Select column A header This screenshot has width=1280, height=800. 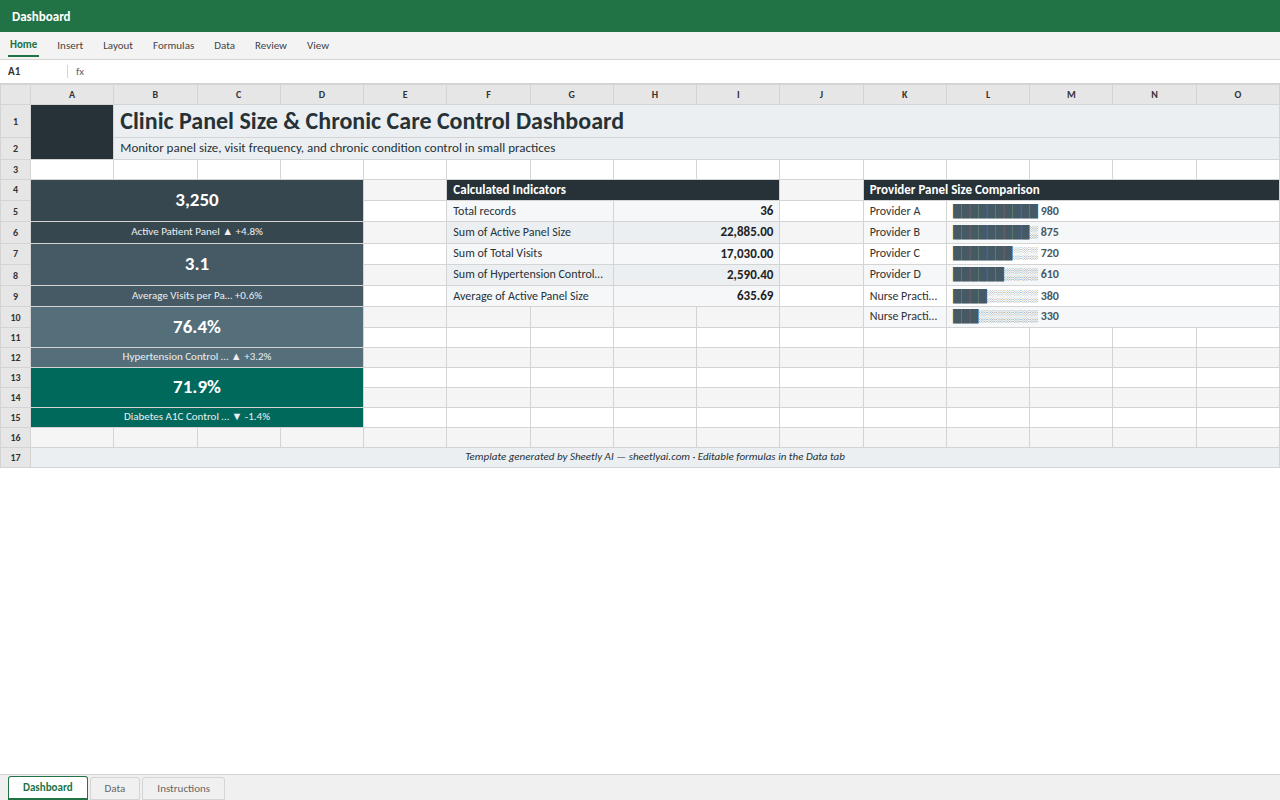(72, 95)
